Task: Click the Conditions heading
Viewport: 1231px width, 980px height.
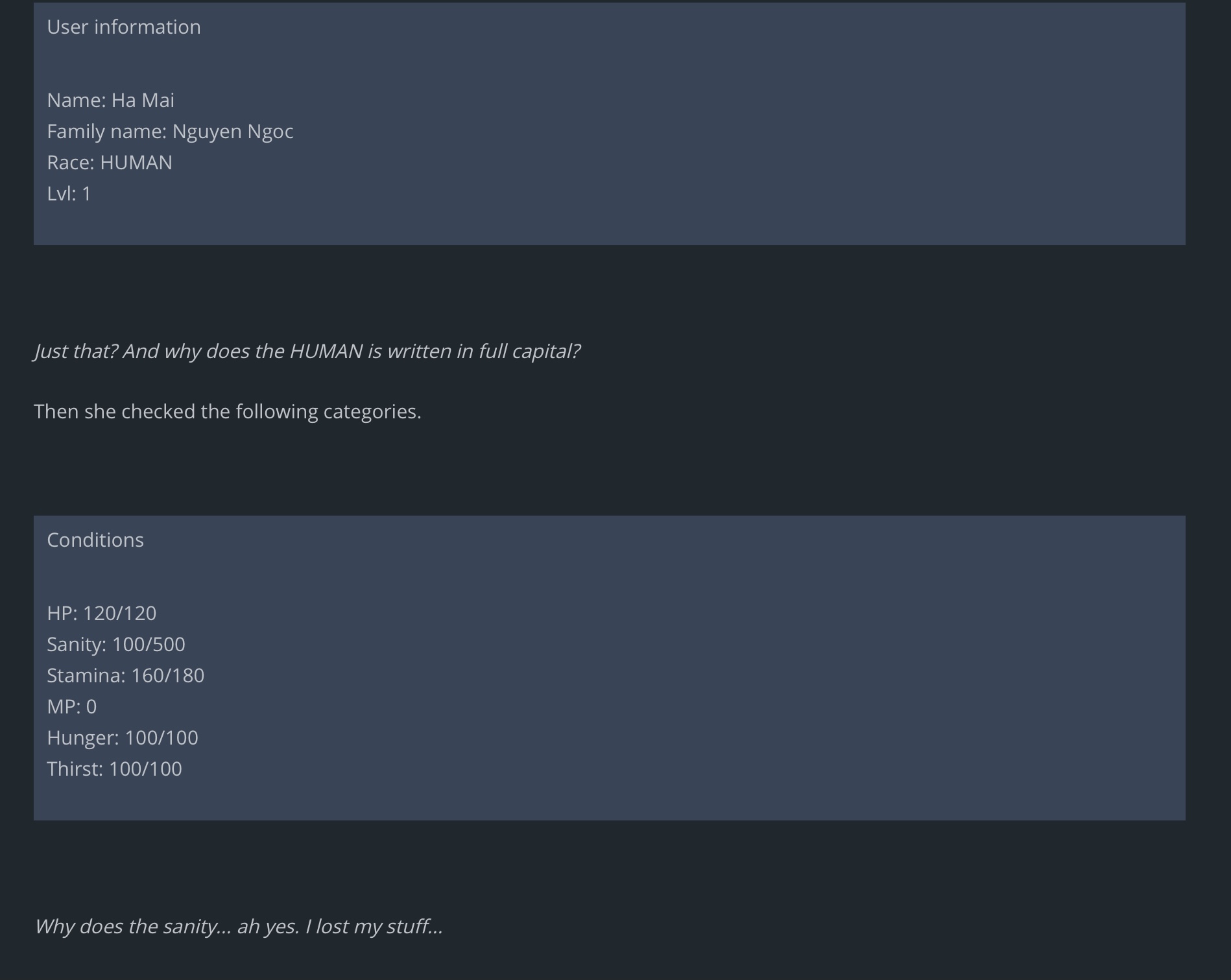Action: [x=95, y=540]
